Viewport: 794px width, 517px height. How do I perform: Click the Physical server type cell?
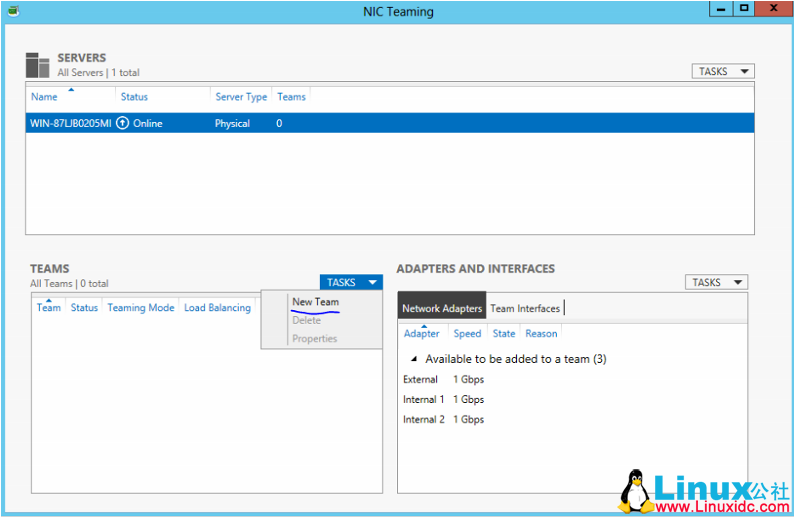click(x=232, y=123)
